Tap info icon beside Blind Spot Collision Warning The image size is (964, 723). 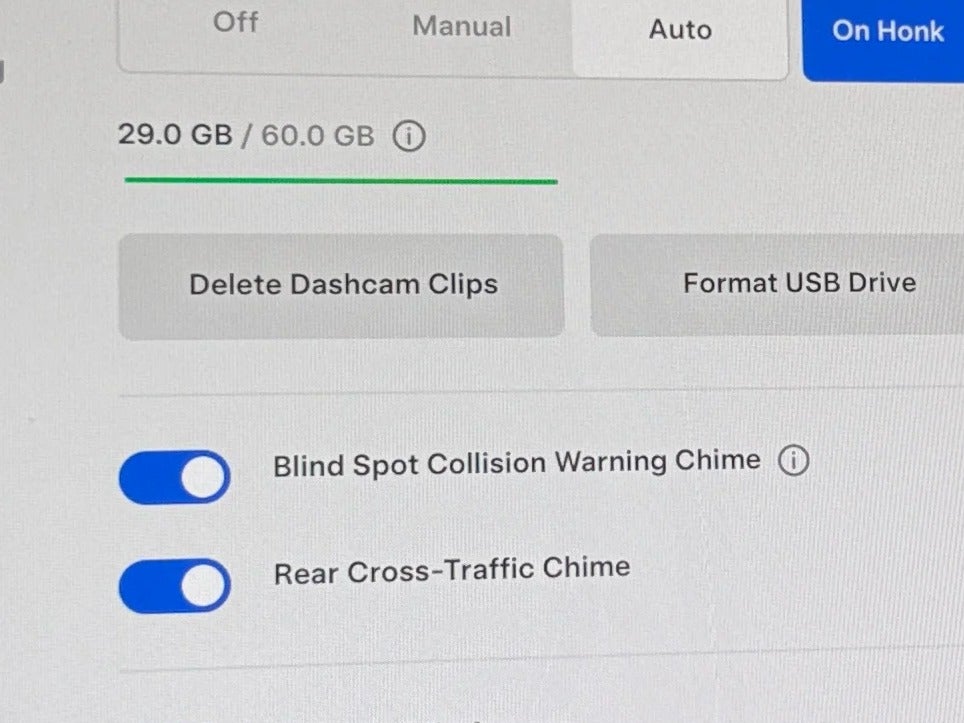(794, 460)
